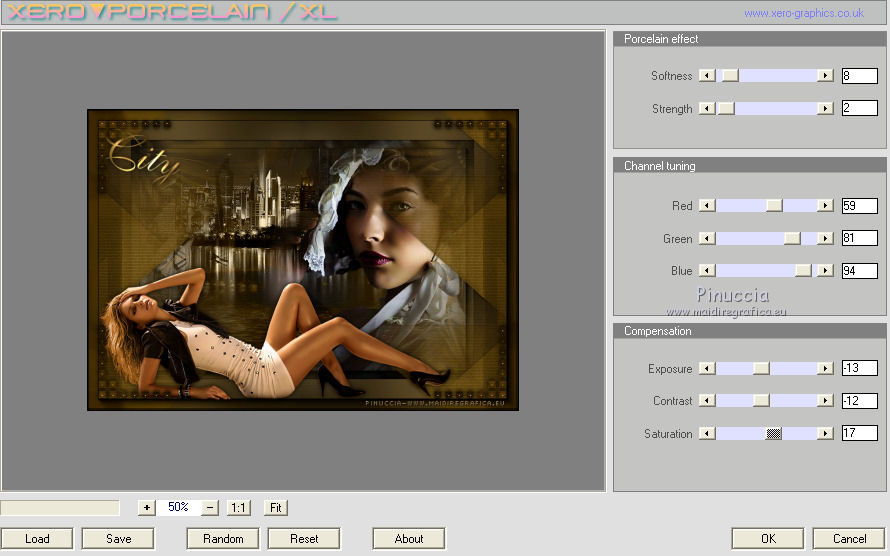Click left arrow on Softness slider
This screenshot has height=556, width=890.
[707, 76]
